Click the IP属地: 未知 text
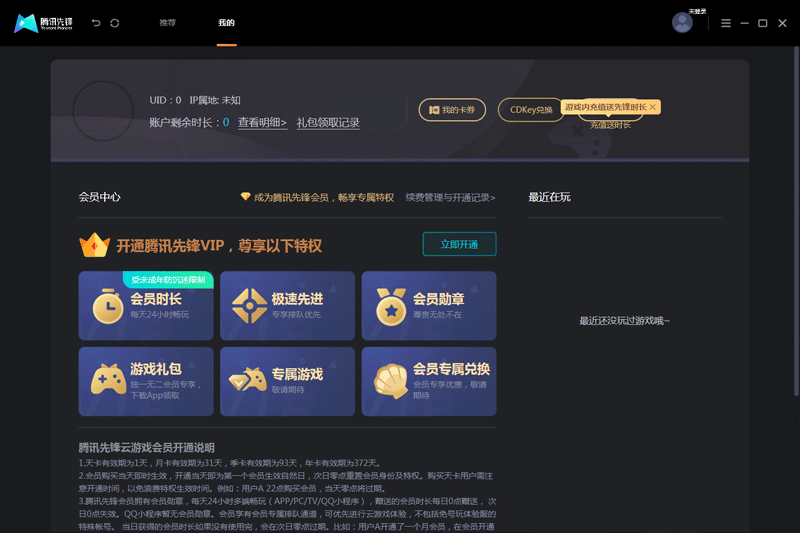The width and height of the screenshot is (800, 533). (215, 100)
